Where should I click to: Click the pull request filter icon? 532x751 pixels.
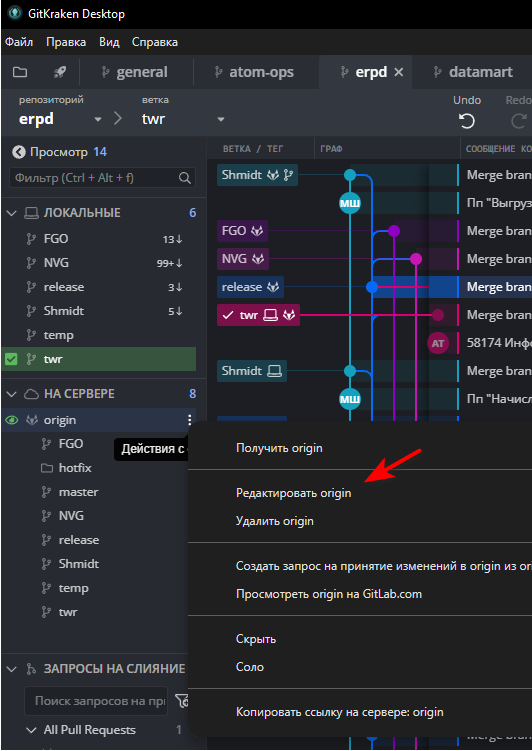tap(181, 701)
